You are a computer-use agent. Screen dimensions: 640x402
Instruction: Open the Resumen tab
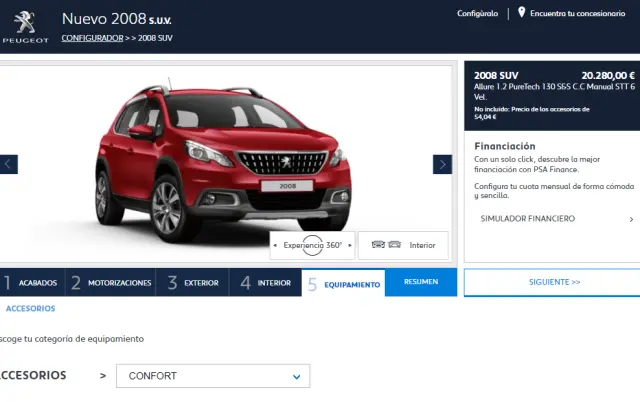coord(421,282)
